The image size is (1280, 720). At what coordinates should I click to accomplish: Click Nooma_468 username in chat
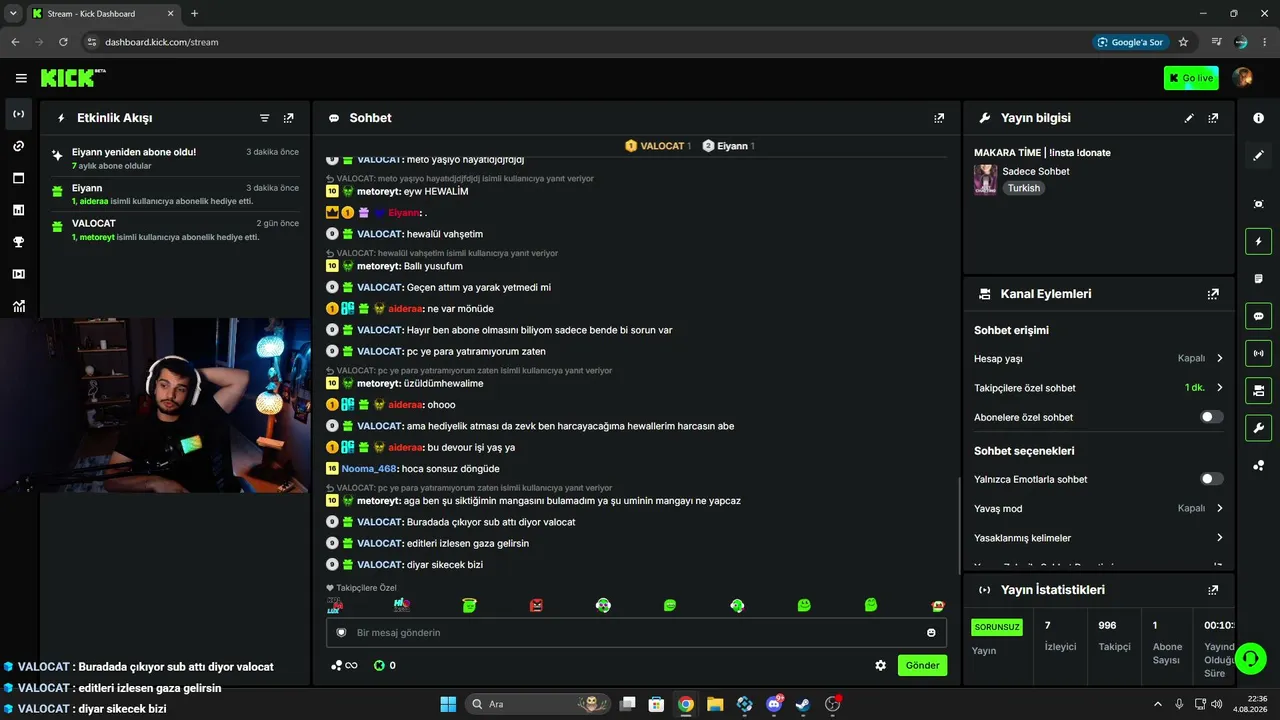(x=369, y=469)
